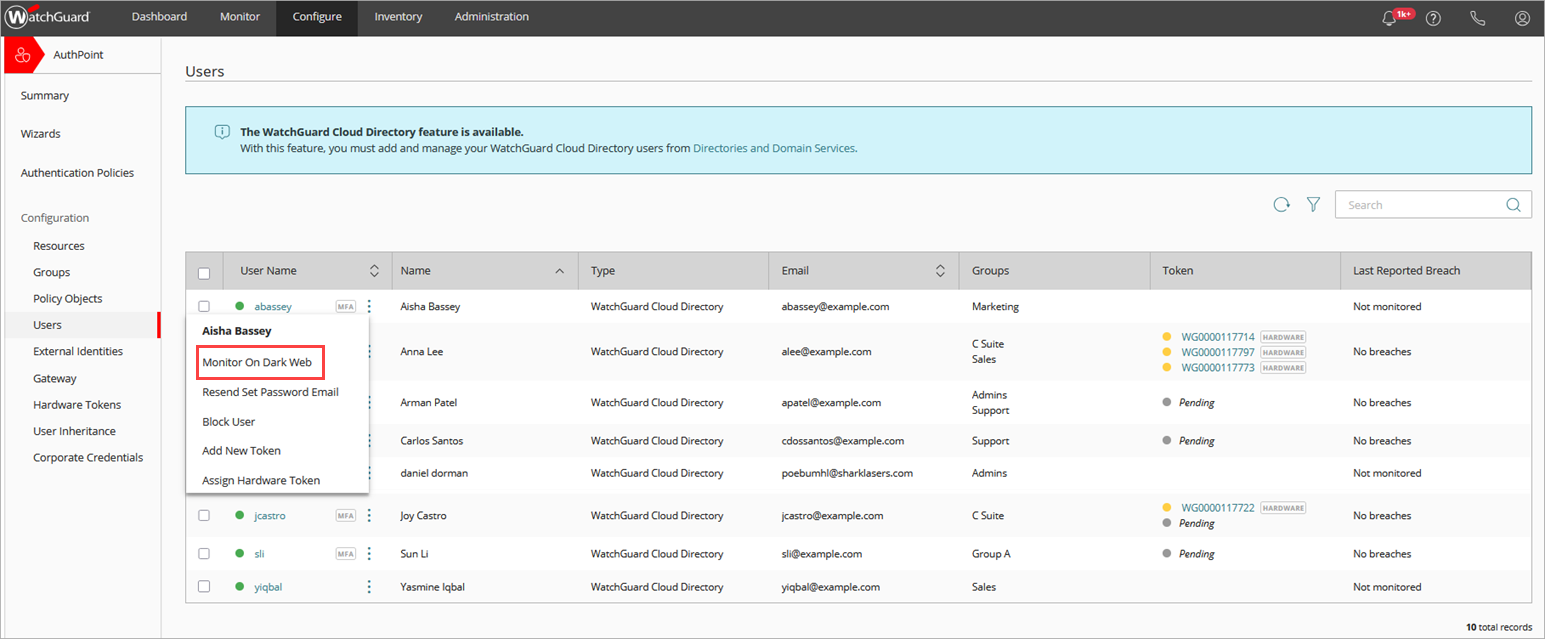Viewport: 1545px width, 639px height.
Task: Open the sli user link
Action: point(259,554)
